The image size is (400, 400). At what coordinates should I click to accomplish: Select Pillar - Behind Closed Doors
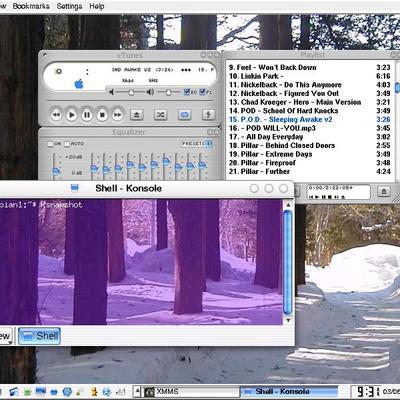(x=309, y=146)
